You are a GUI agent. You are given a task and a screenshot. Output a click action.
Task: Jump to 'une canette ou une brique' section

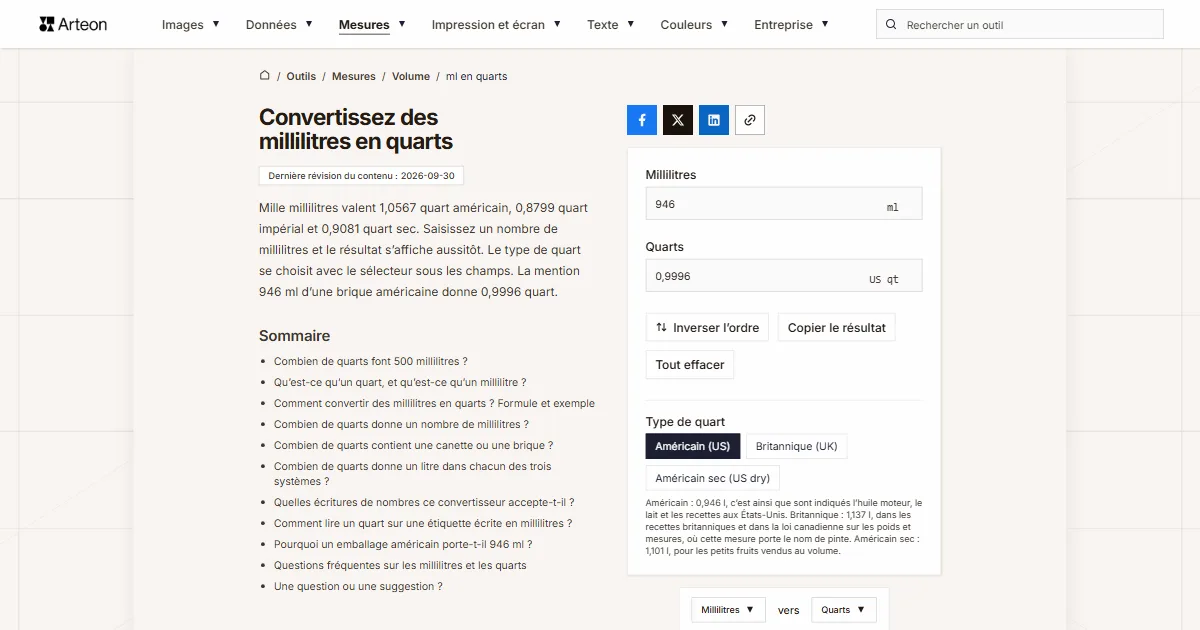tap(414, 445)
